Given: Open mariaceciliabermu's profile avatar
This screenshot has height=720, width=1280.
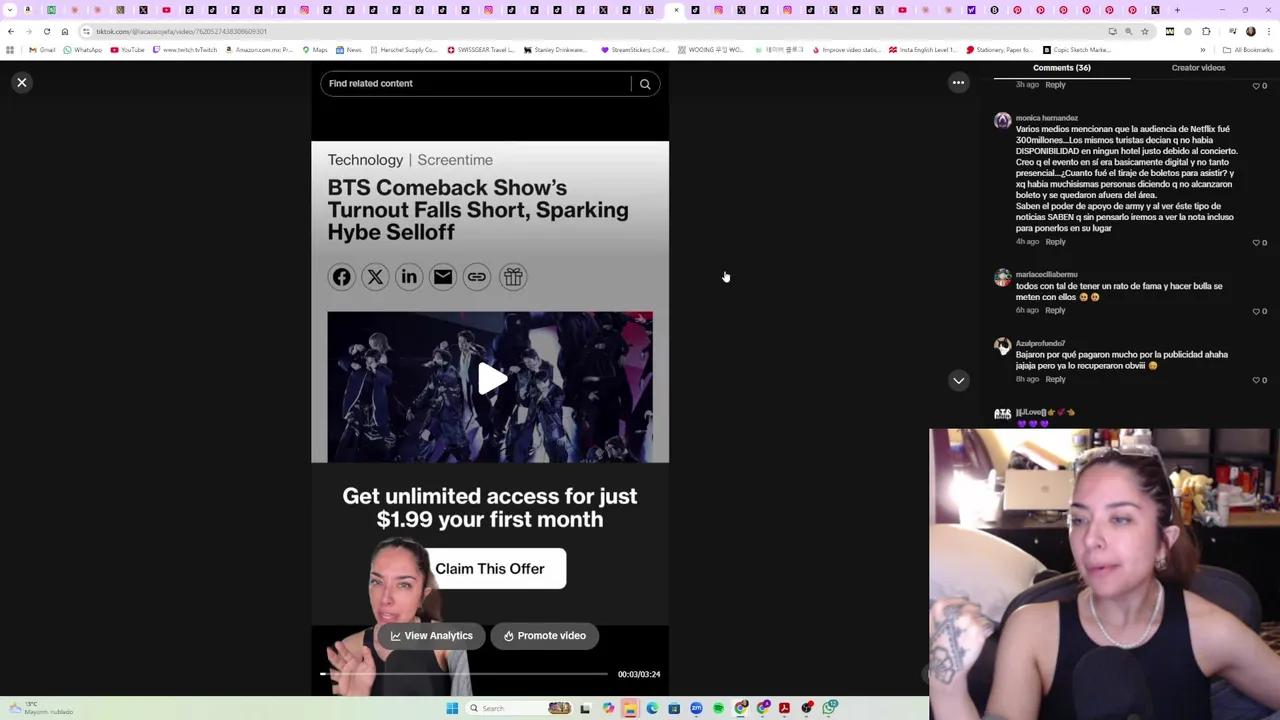Looking at the screenshot, I should [1002, 278].
